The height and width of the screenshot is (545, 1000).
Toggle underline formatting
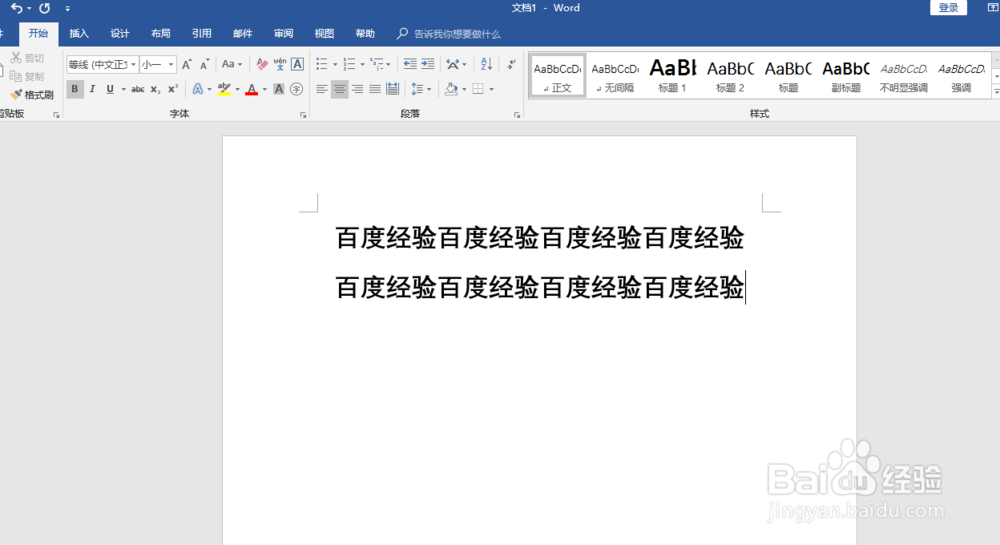click(x=110, y=89)
